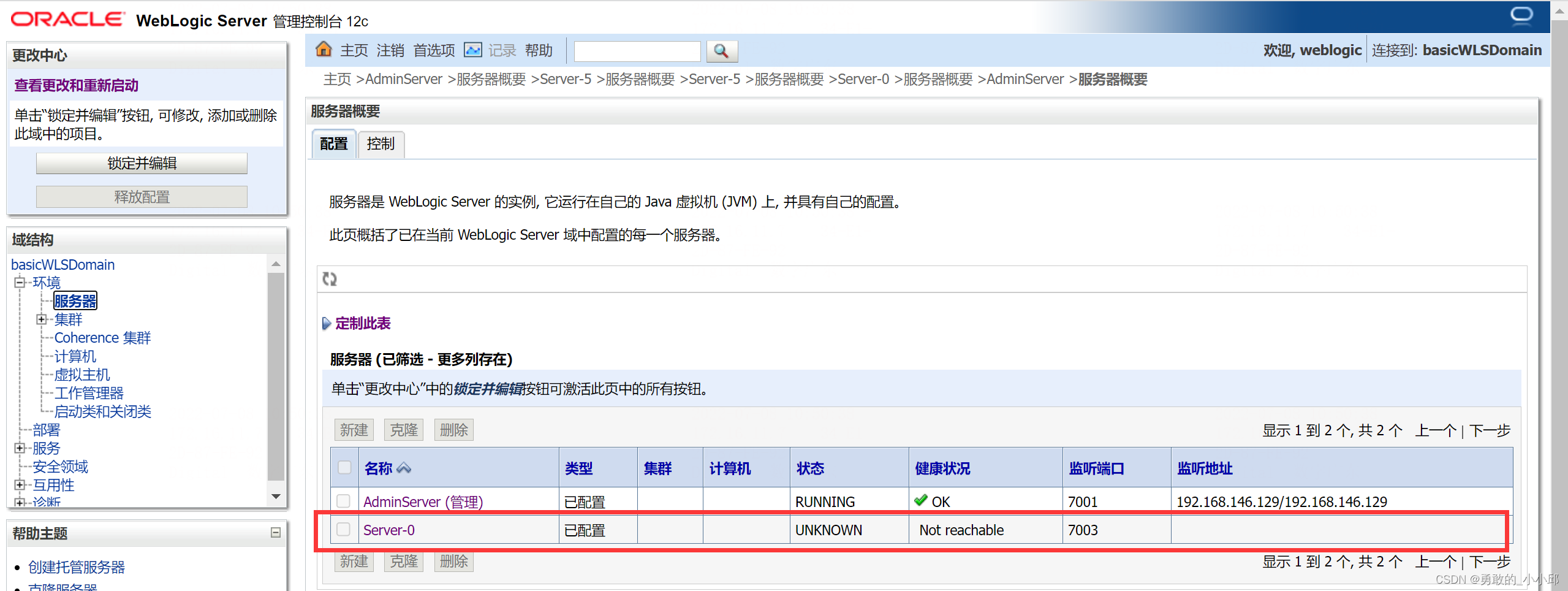
Task: Check the AdminServer row checkbox
Action: pyautogui.click(x=344, y=501)
